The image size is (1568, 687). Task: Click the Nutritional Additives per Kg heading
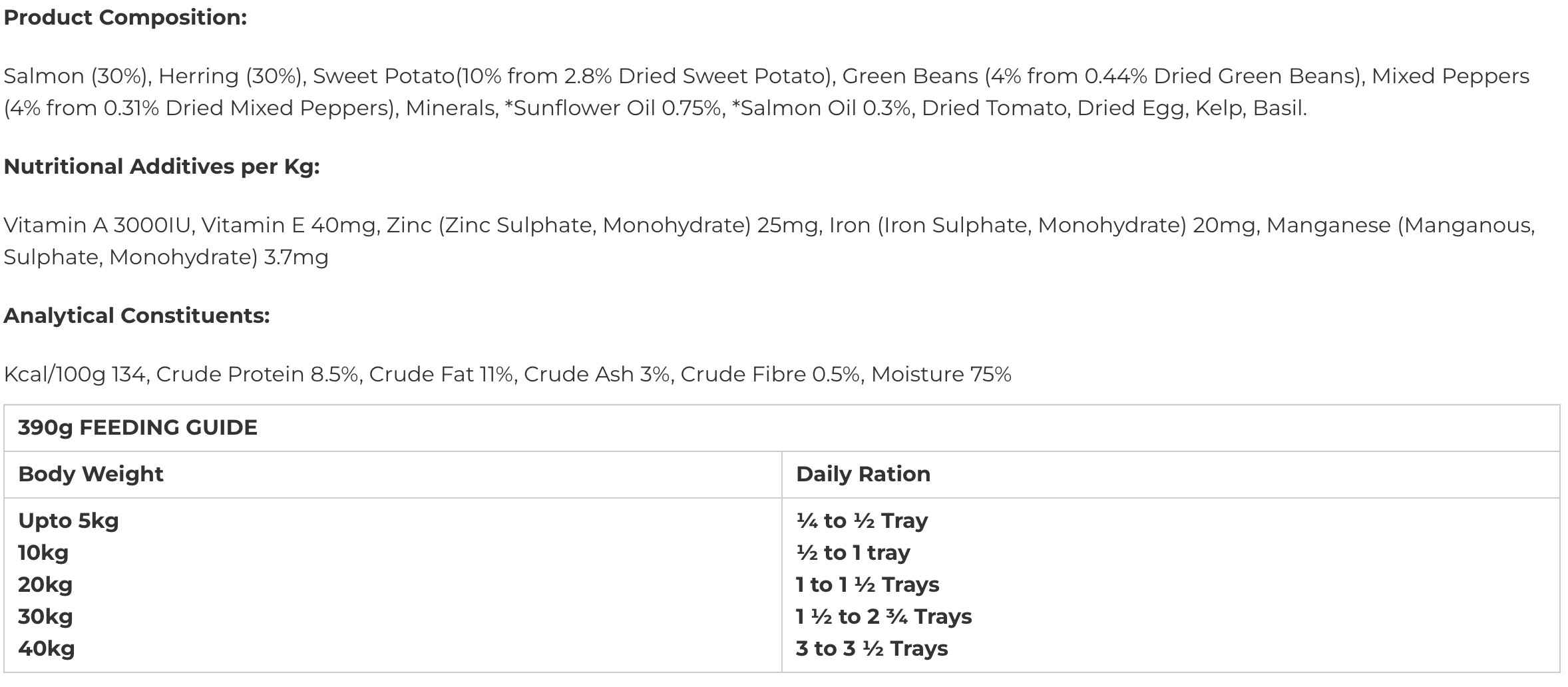tap(162, 166)
